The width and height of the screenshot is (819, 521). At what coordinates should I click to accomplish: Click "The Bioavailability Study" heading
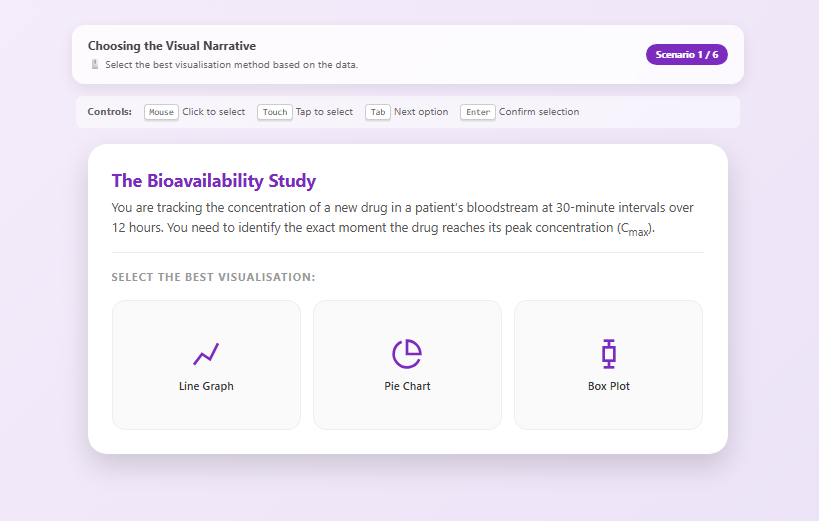(213, 181)
